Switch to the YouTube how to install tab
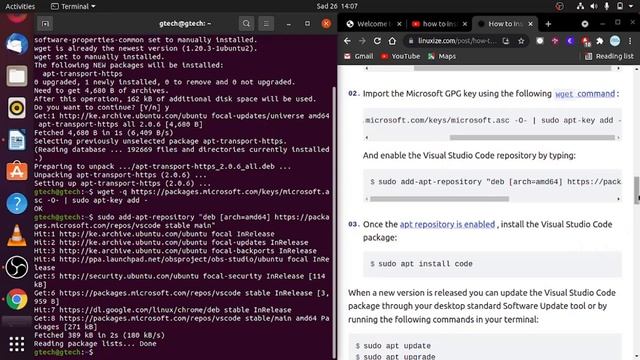This screenshot has height=360, width=640. pos(438,24)
